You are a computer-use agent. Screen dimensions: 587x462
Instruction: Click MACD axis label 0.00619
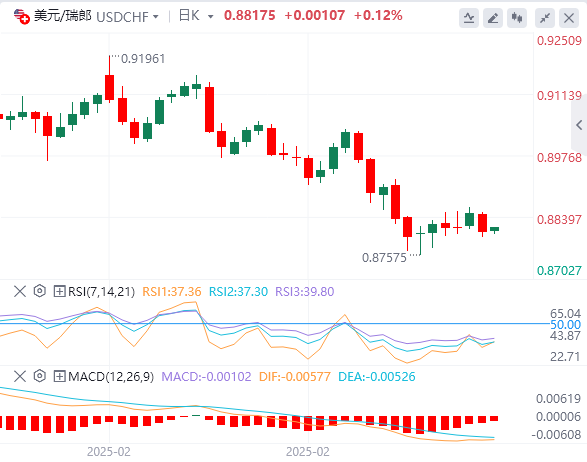pyautogui.click(x=558, y=399)
